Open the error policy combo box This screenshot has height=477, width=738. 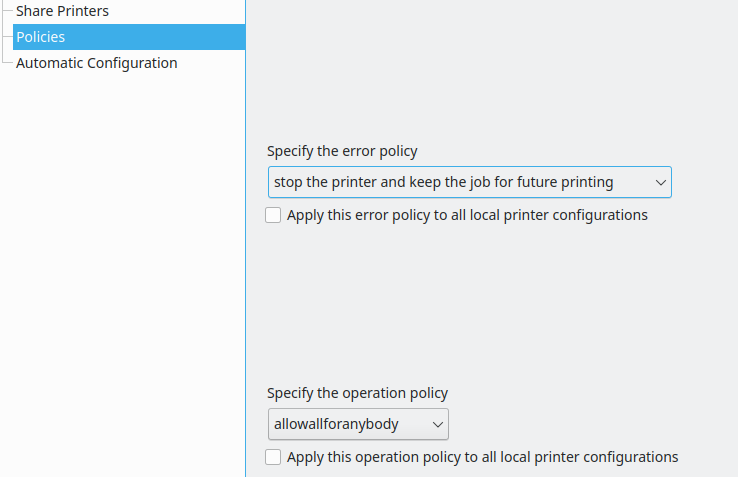(x=469, y=182)
